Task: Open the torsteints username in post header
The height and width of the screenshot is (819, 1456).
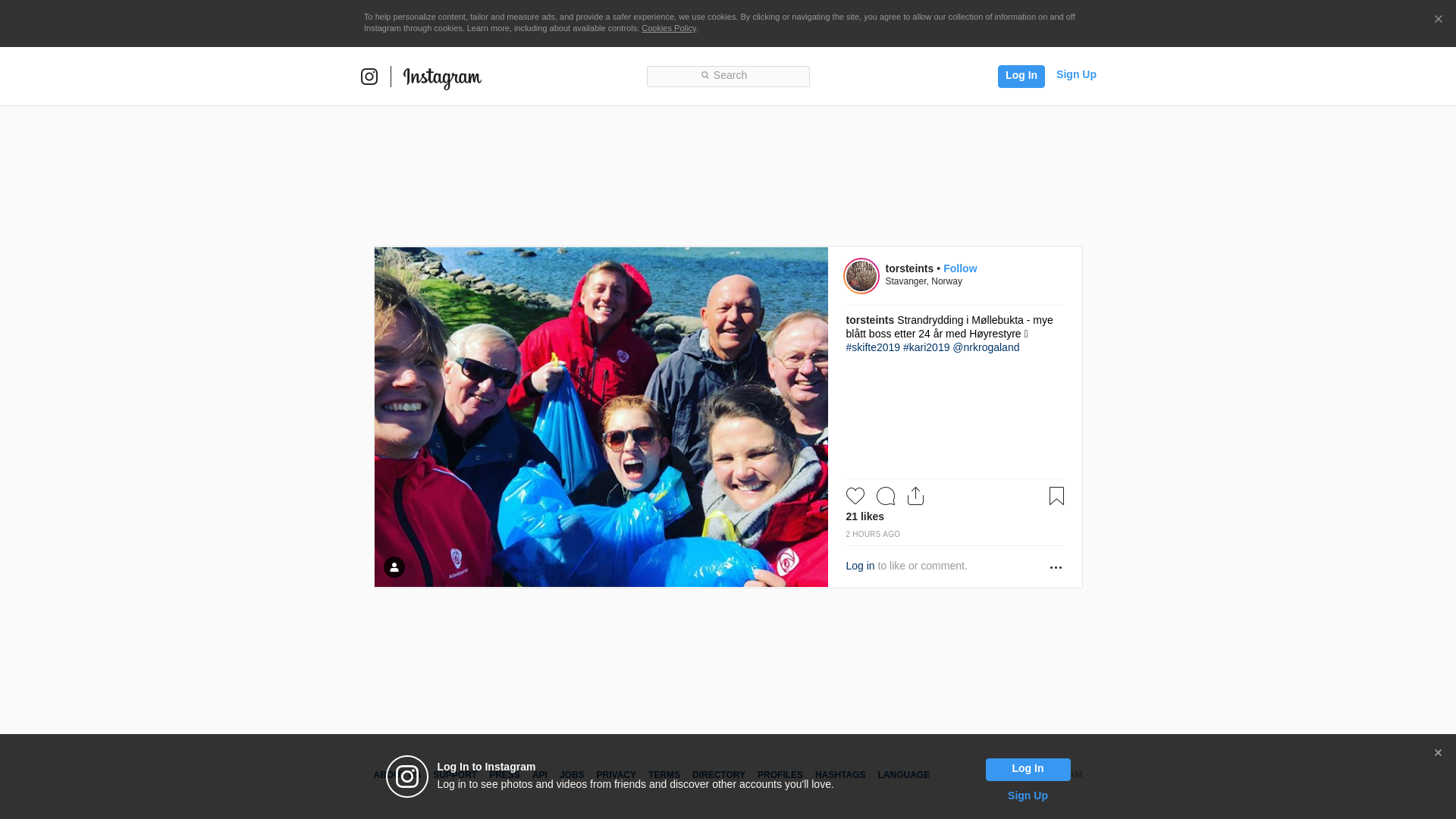Action: pyautogui.click(x=909, y=268)
